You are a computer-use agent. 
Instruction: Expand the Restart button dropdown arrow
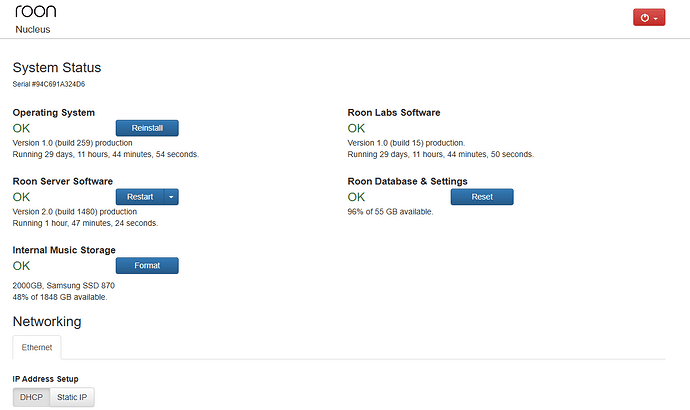point(172,197)
